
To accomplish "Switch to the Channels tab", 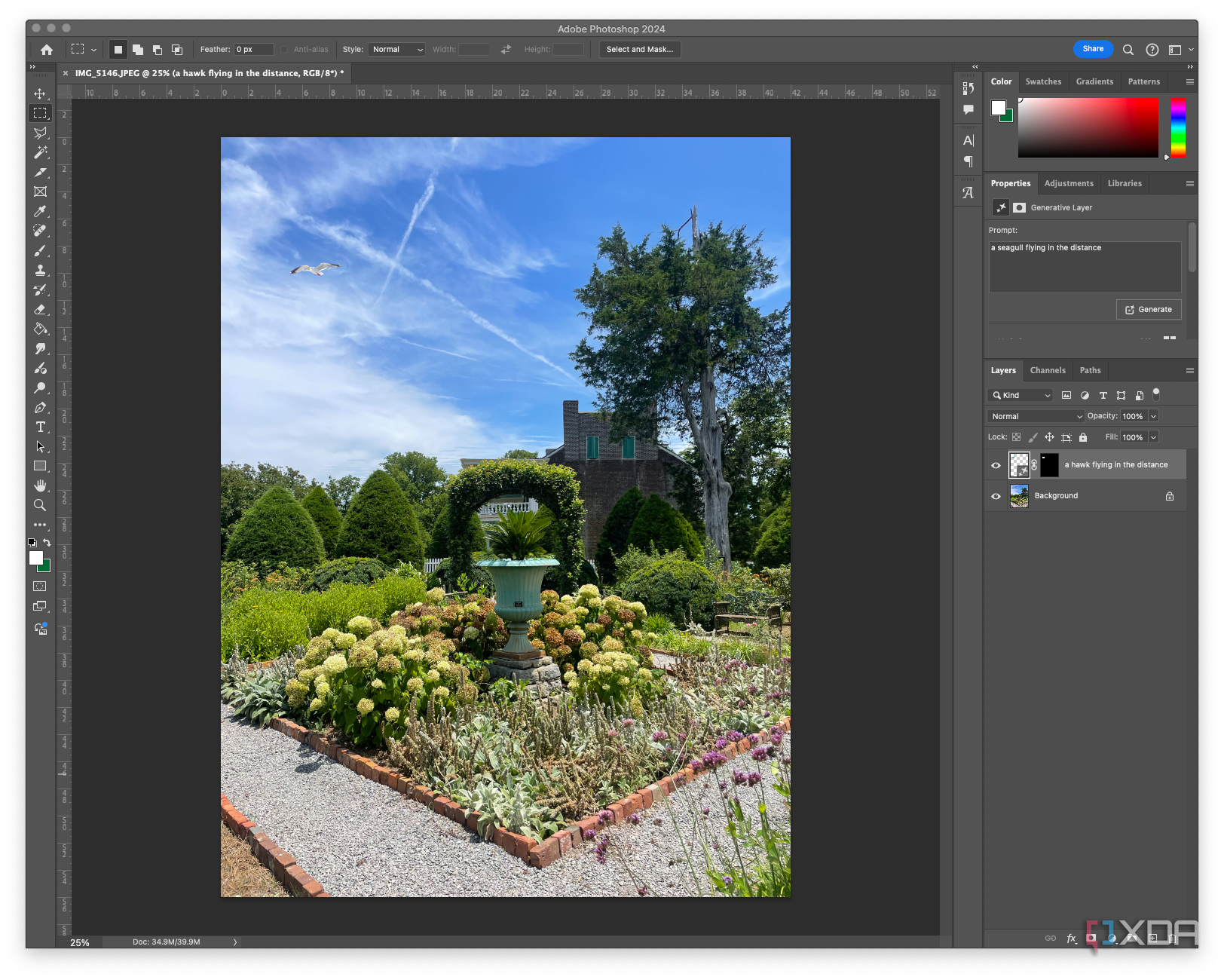I will [1048, 370].
